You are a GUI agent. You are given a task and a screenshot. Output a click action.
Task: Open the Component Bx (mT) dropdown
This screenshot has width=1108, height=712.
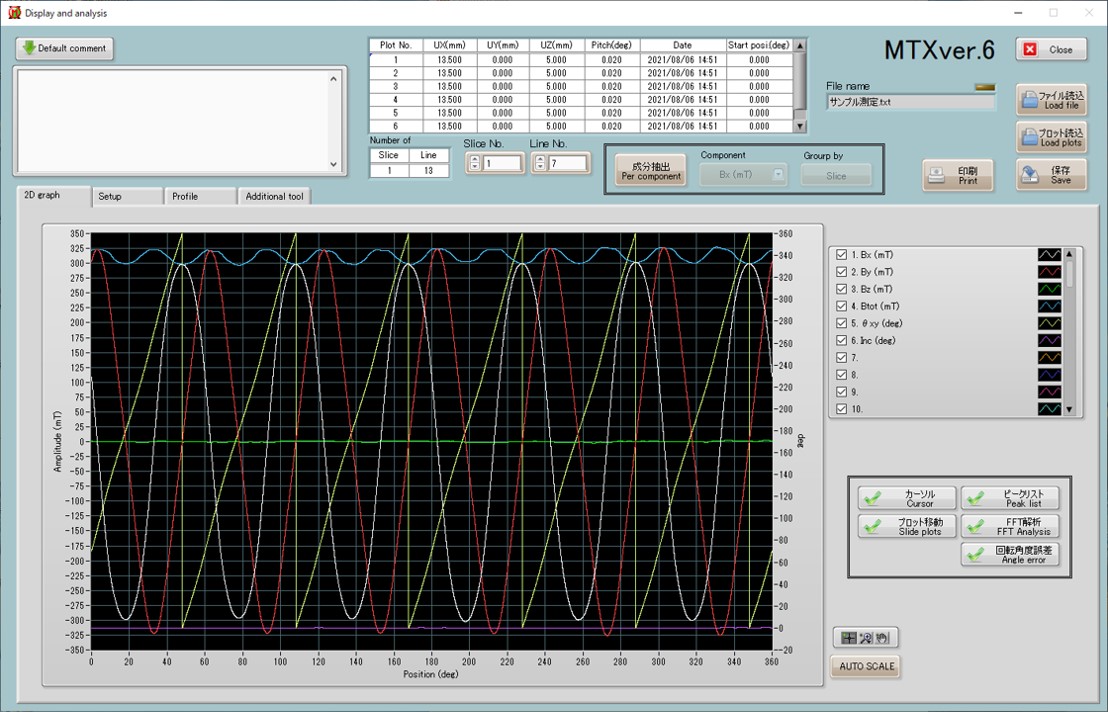(x=743, y=174)
